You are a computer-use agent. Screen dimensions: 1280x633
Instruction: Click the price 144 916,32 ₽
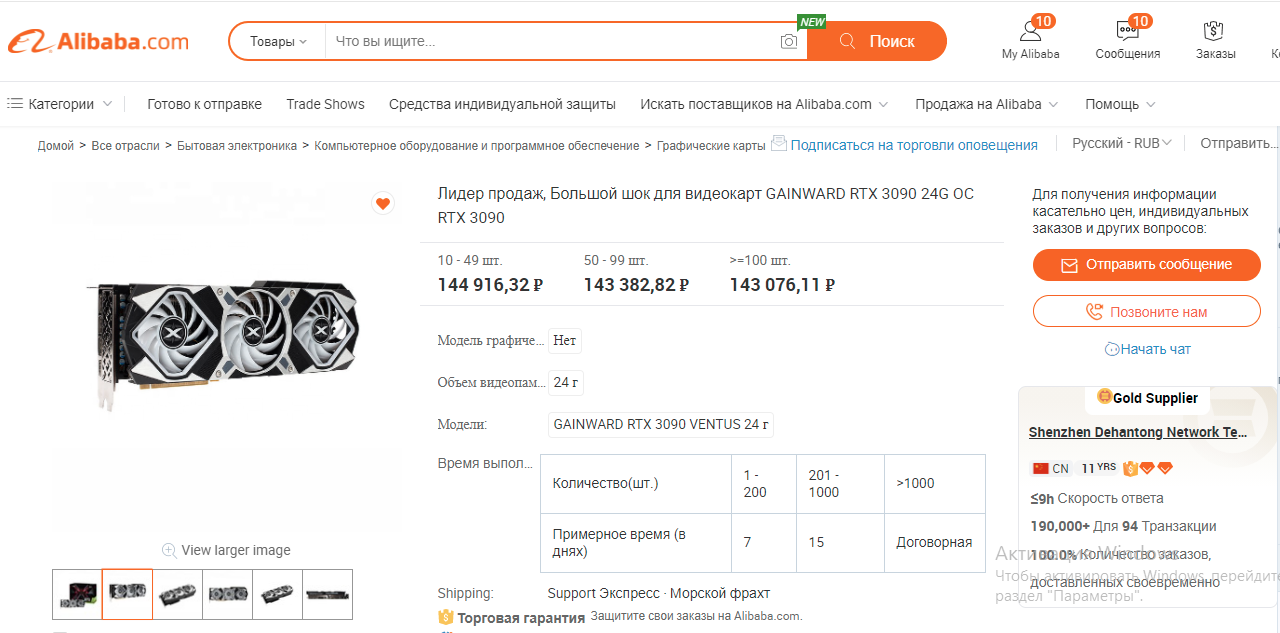[490, 285]
